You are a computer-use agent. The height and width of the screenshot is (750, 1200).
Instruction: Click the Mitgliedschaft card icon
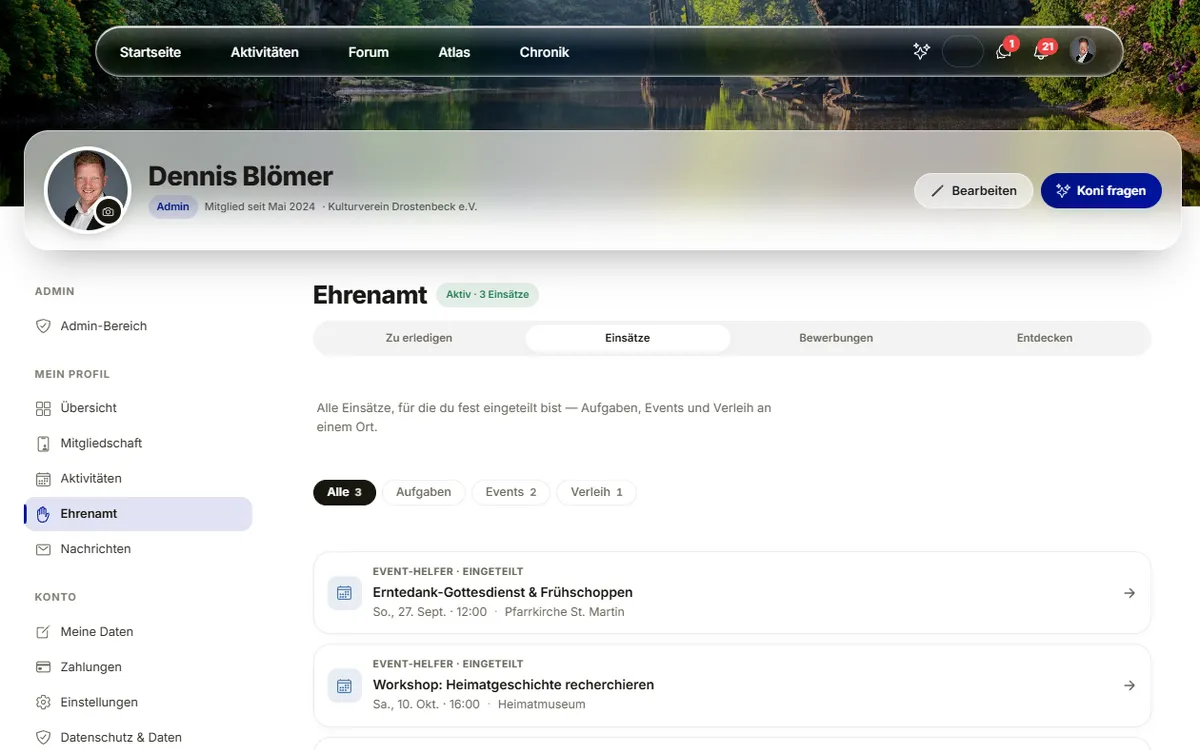coord(43,443)
